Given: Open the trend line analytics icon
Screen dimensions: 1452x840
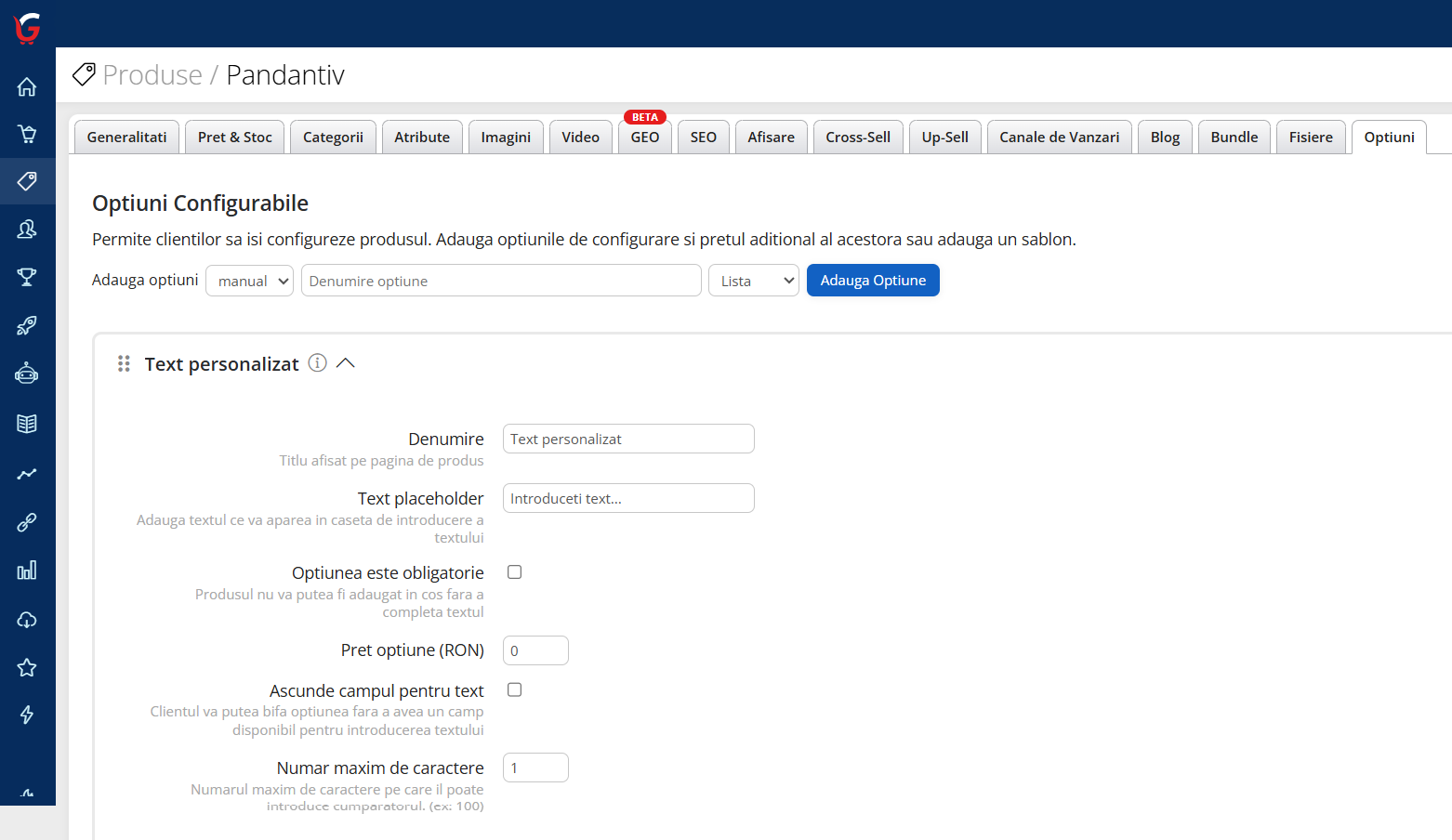Looking at the screenshot, I should coord(27,474).
